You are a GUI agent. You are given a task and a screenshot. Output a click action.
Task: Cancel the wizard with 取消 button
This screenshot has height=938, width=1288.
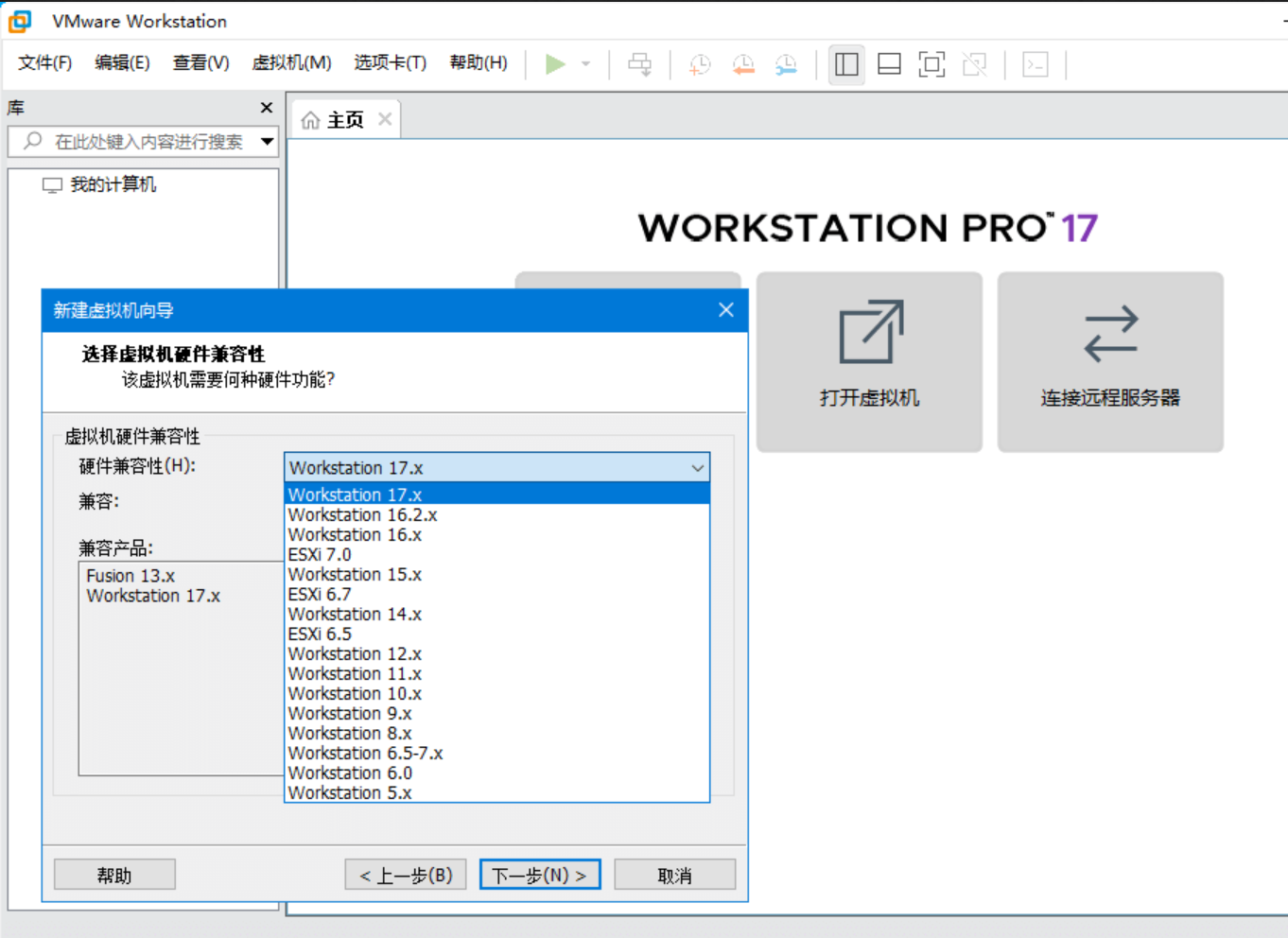pos(674,875)
